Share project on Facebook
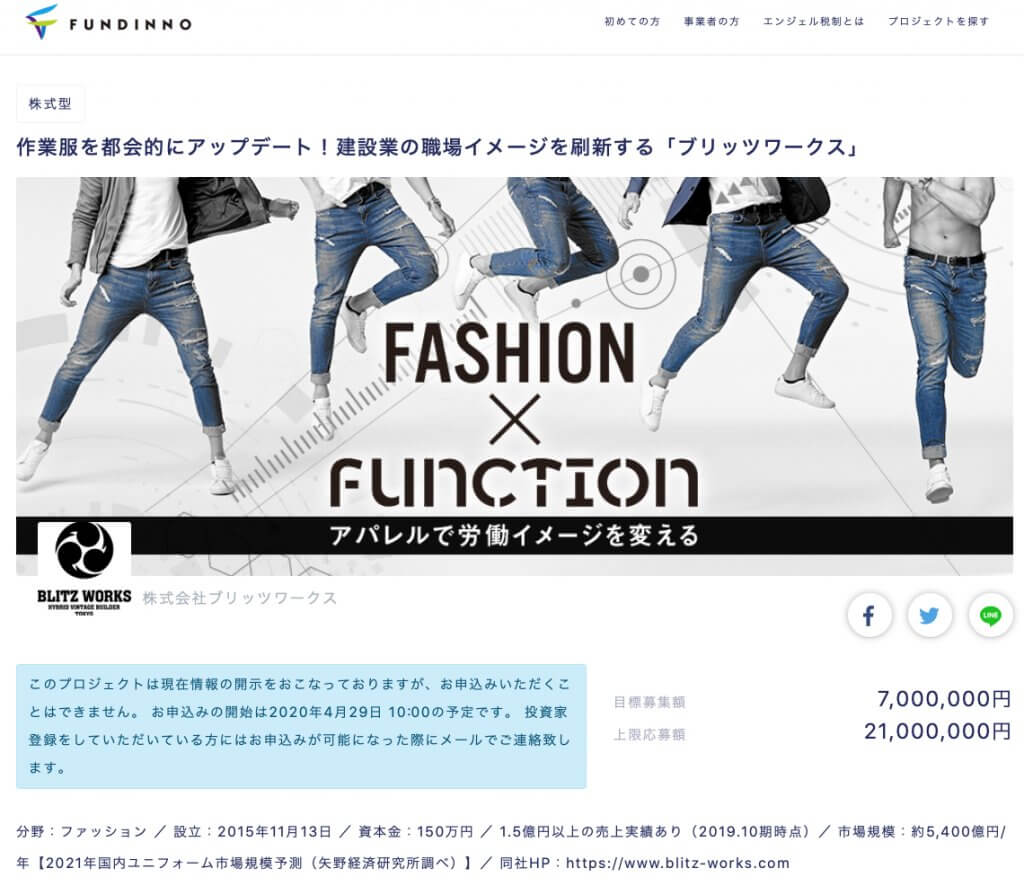The width and height of the screenshot is (1024, 886). tap(869, 615)
